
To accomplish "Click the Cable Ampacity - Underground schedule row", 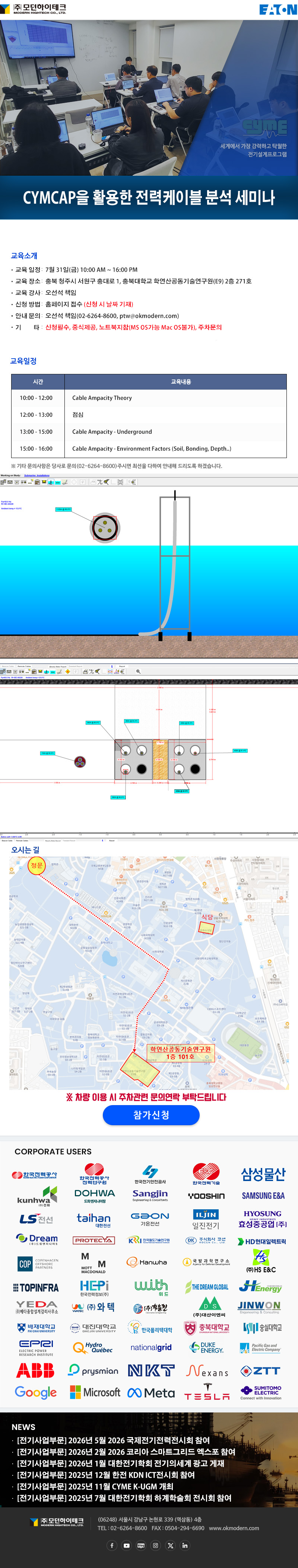I will (x=149, y=432).
